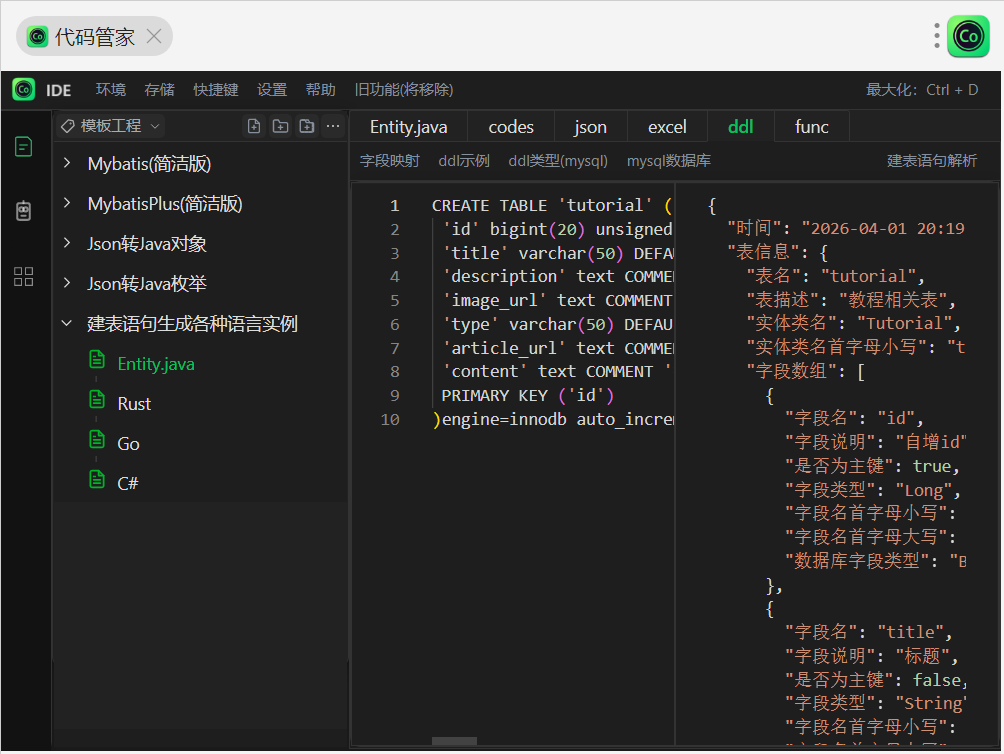Click the three-dot menu beside top-right app icon

click(x=936, y=36)
